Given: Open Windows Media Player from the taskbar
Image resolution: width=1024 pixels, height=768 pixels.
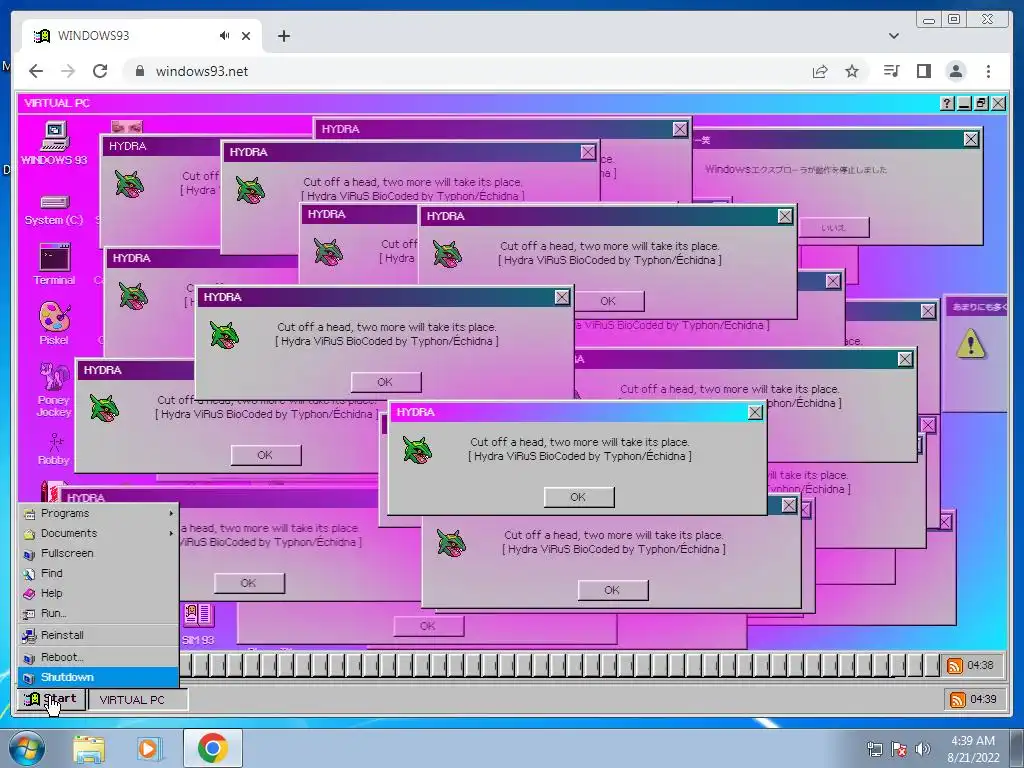Looking at the screenshot, I should coord(149,749).
